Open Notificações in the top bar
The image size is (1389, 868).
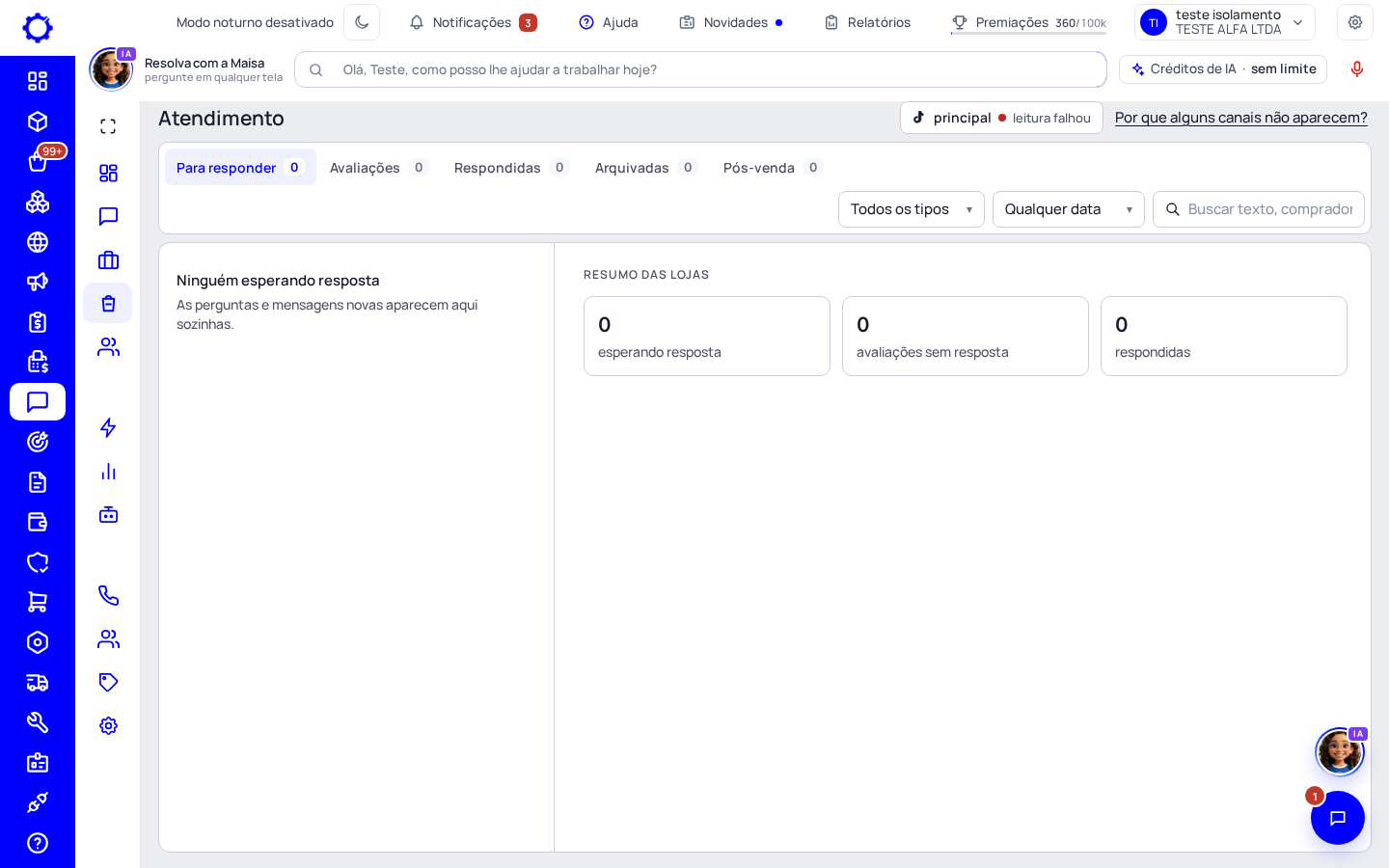473,22
